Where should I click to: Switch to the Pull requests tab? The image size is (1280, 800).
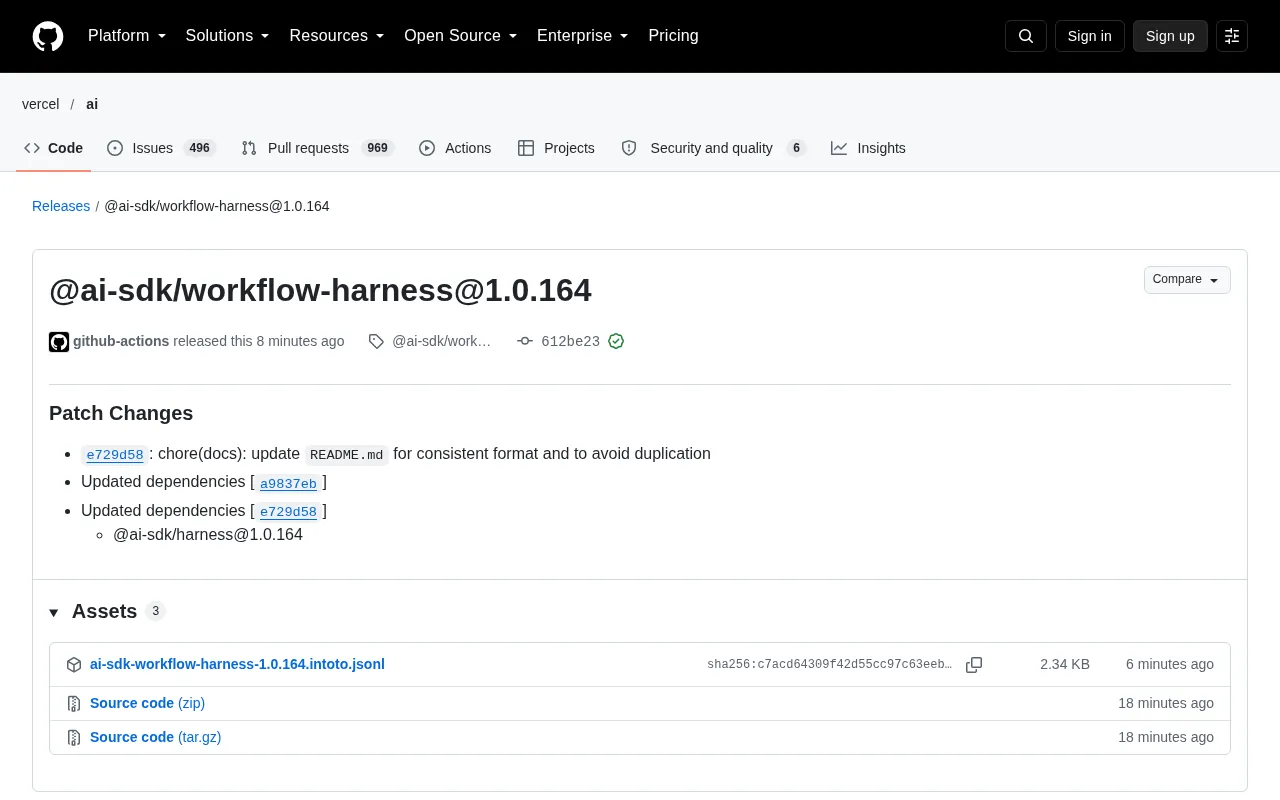[318, 148]
